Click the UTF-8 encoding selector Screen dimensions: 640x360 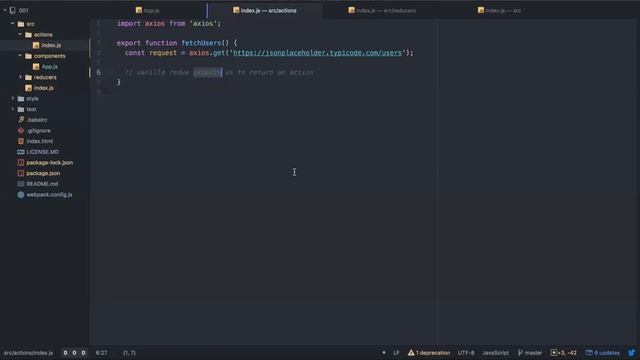point(466,353)
